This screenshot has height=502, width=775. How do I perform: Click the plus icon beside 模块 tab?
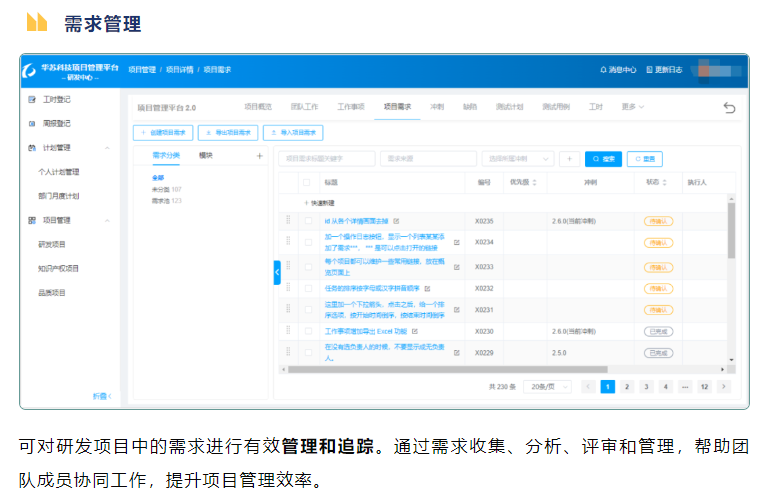(259, 156)
